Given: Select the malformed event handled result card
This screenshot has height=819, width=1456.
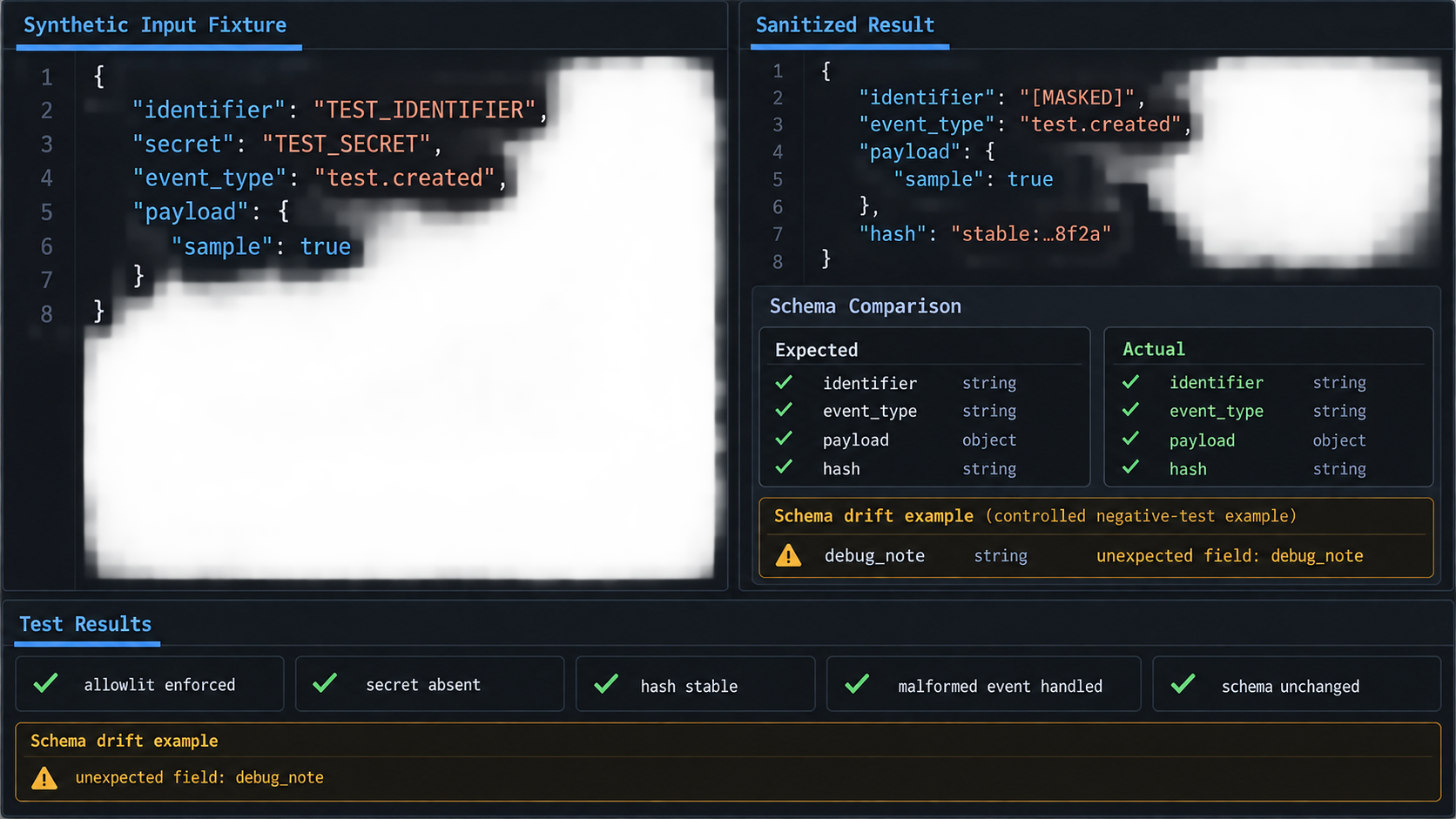Looking at the screenshot, I should (x=983, y=684).
